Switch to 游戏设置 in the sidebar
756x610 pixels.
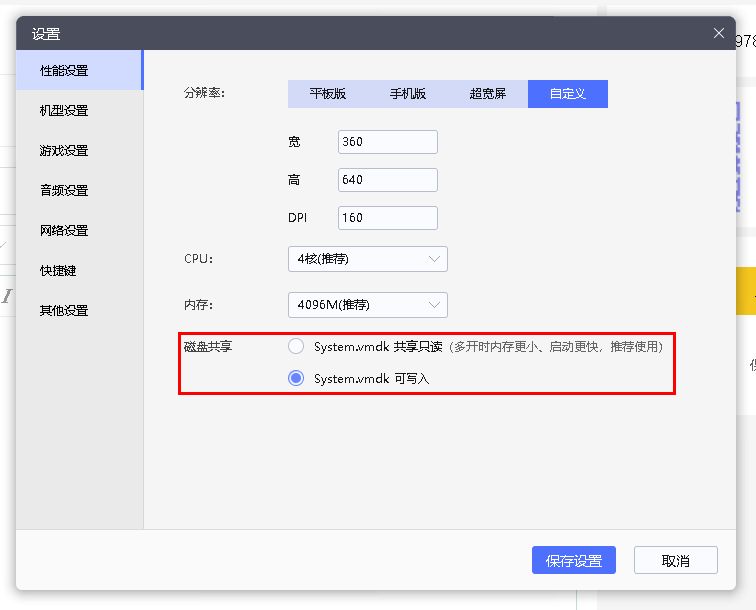click(x=64, y=151)
